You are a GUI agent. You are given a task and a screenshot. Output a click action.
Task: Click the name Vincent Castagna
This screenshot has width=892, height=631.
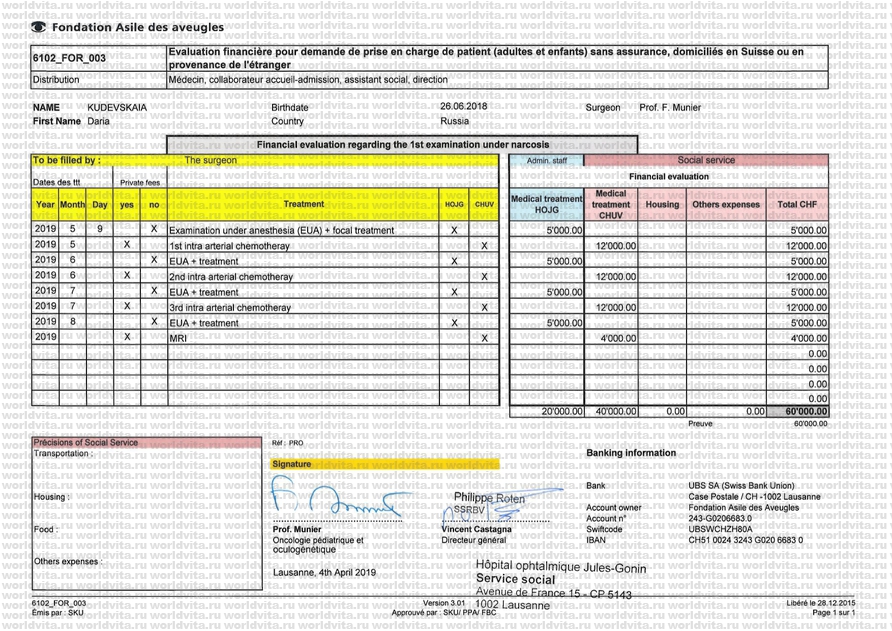476,529
